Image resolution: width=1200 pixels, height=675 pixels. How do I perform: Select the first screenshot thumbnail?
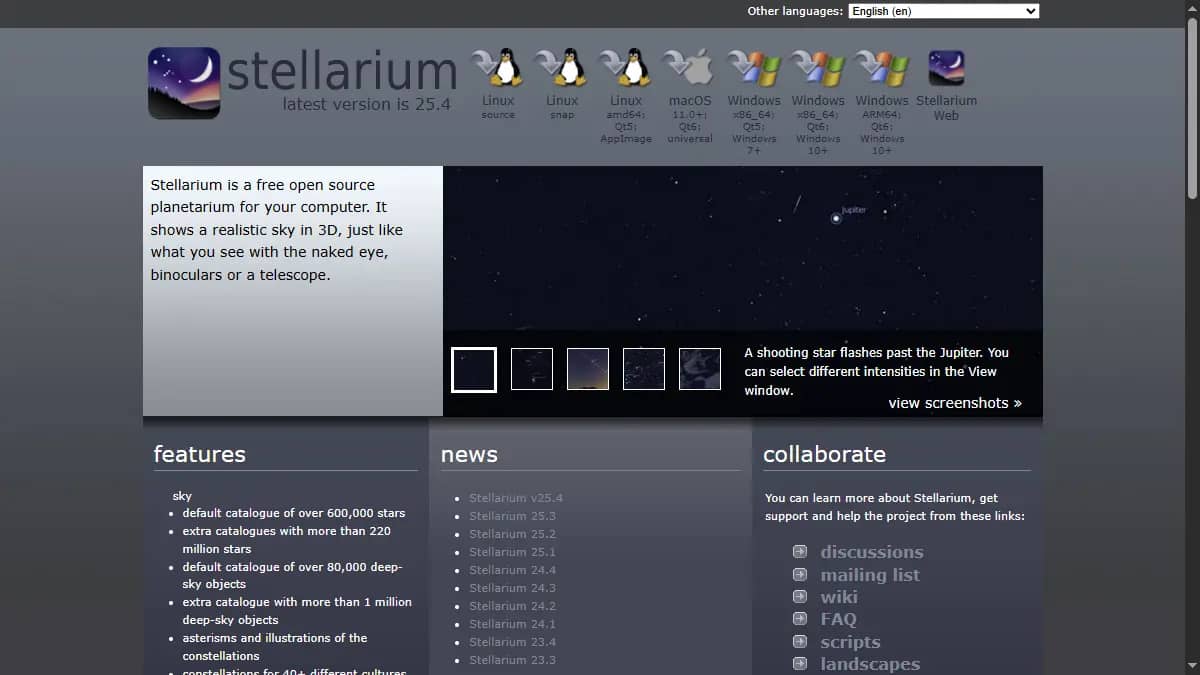pos(474,370)
